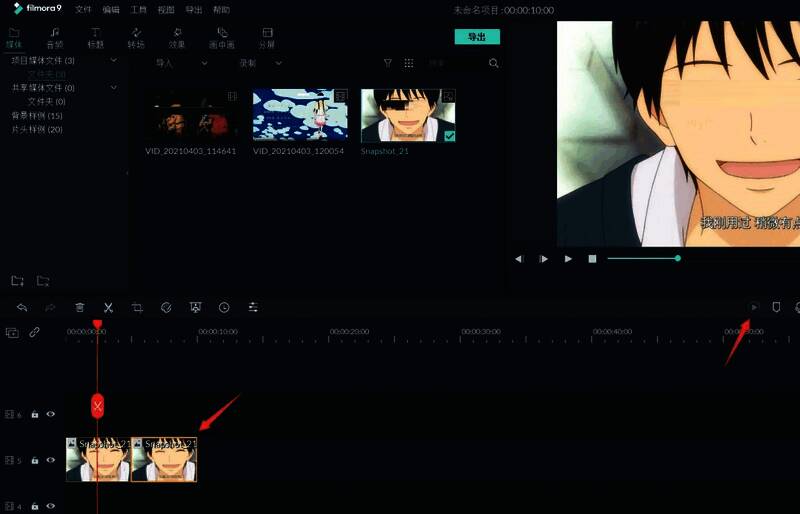Viewport: 800px width, 514px height.
Task: Hide track 5 with its eye icon
Action: (x=51, y=460)
